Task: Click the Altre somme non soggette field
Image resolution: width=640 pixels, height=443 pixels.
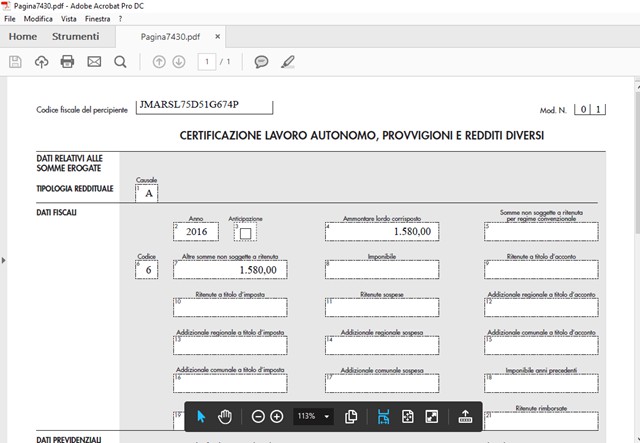Action: tap(230, 269)
